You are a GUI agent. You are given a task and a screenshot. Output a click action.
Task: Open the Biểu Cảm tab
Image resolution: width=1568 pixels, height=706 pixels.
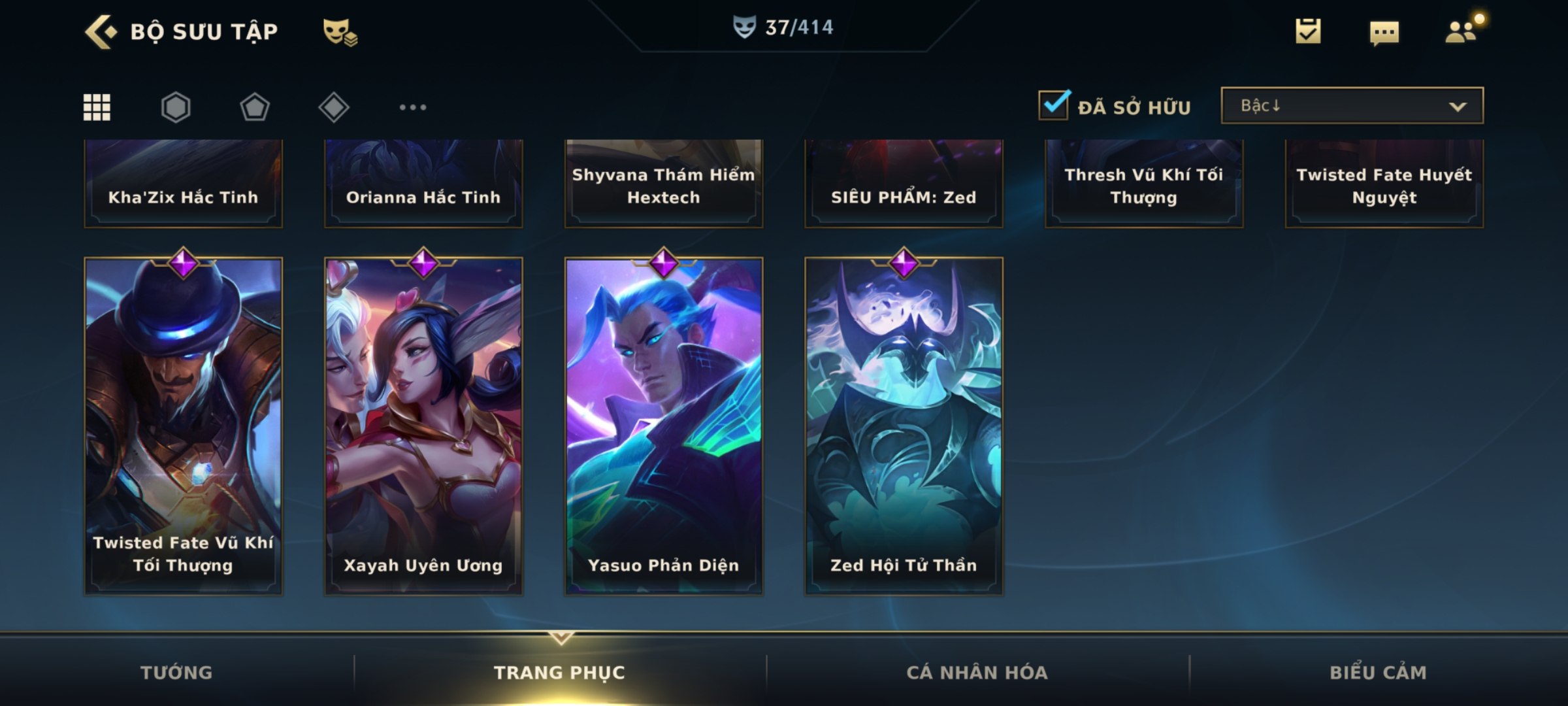tap(1379, 672)
